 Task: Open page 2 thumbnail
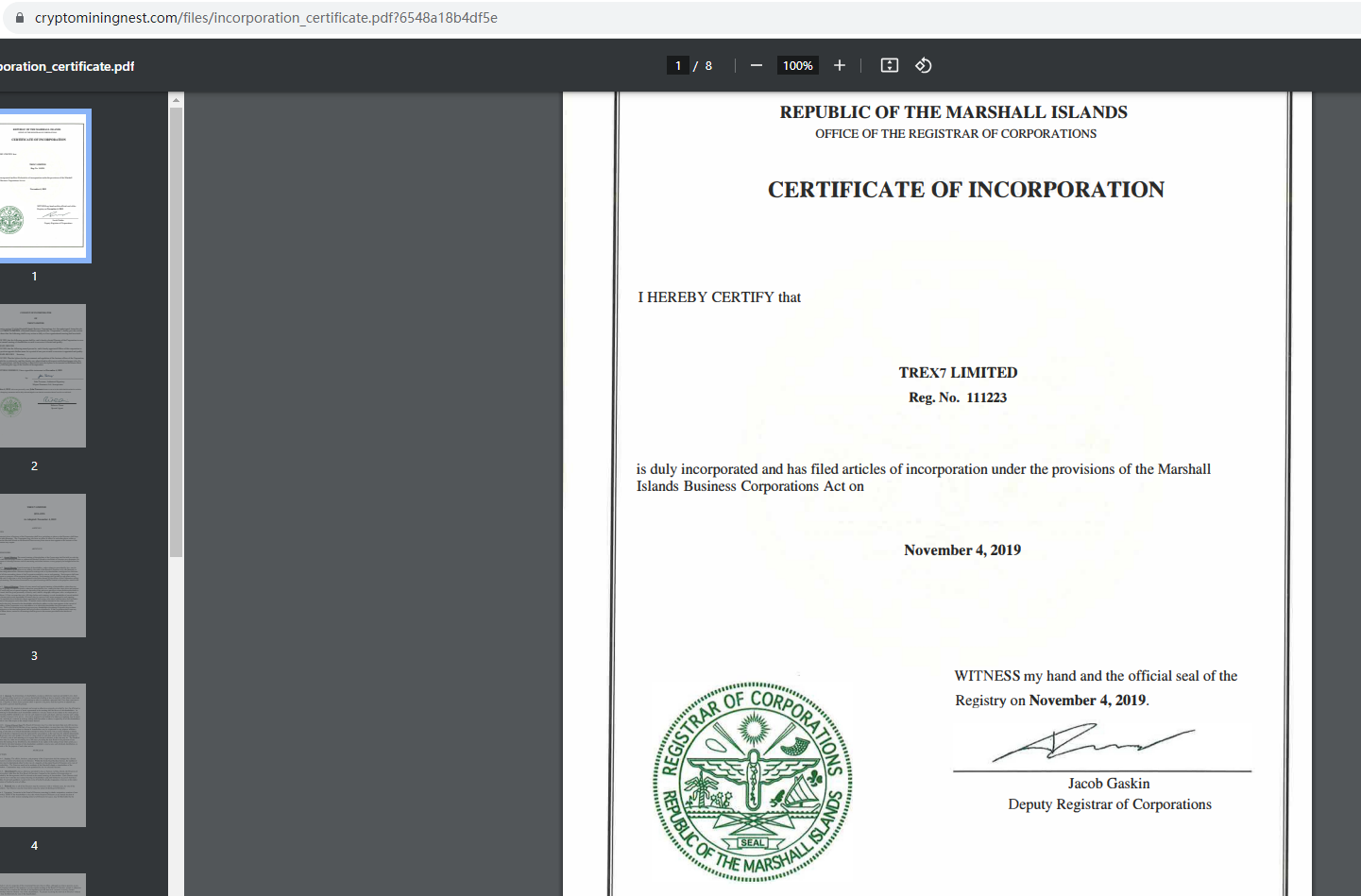(43, 376)
